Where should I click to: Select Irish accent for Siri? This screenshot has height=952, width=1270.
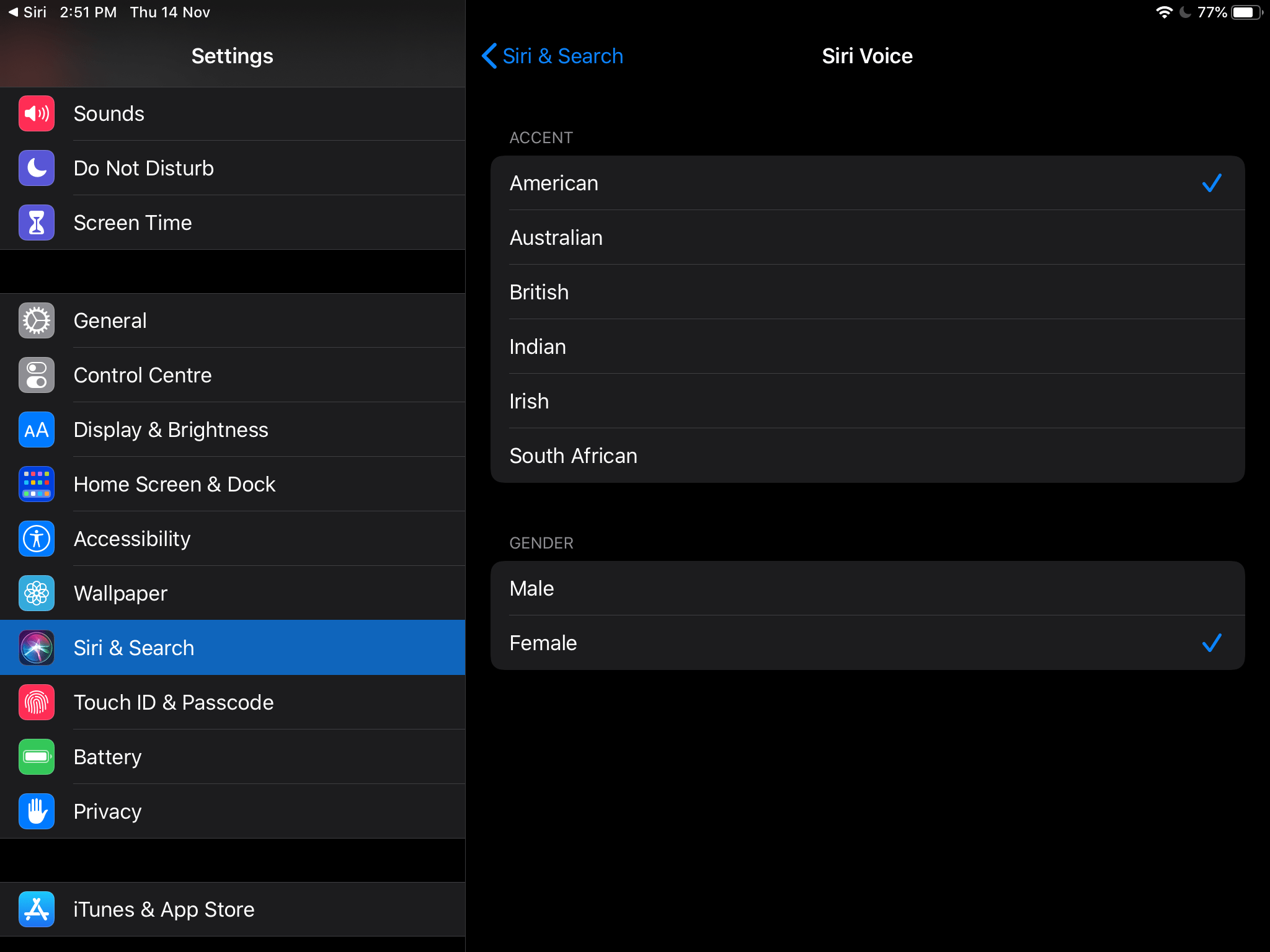[528, 401]
